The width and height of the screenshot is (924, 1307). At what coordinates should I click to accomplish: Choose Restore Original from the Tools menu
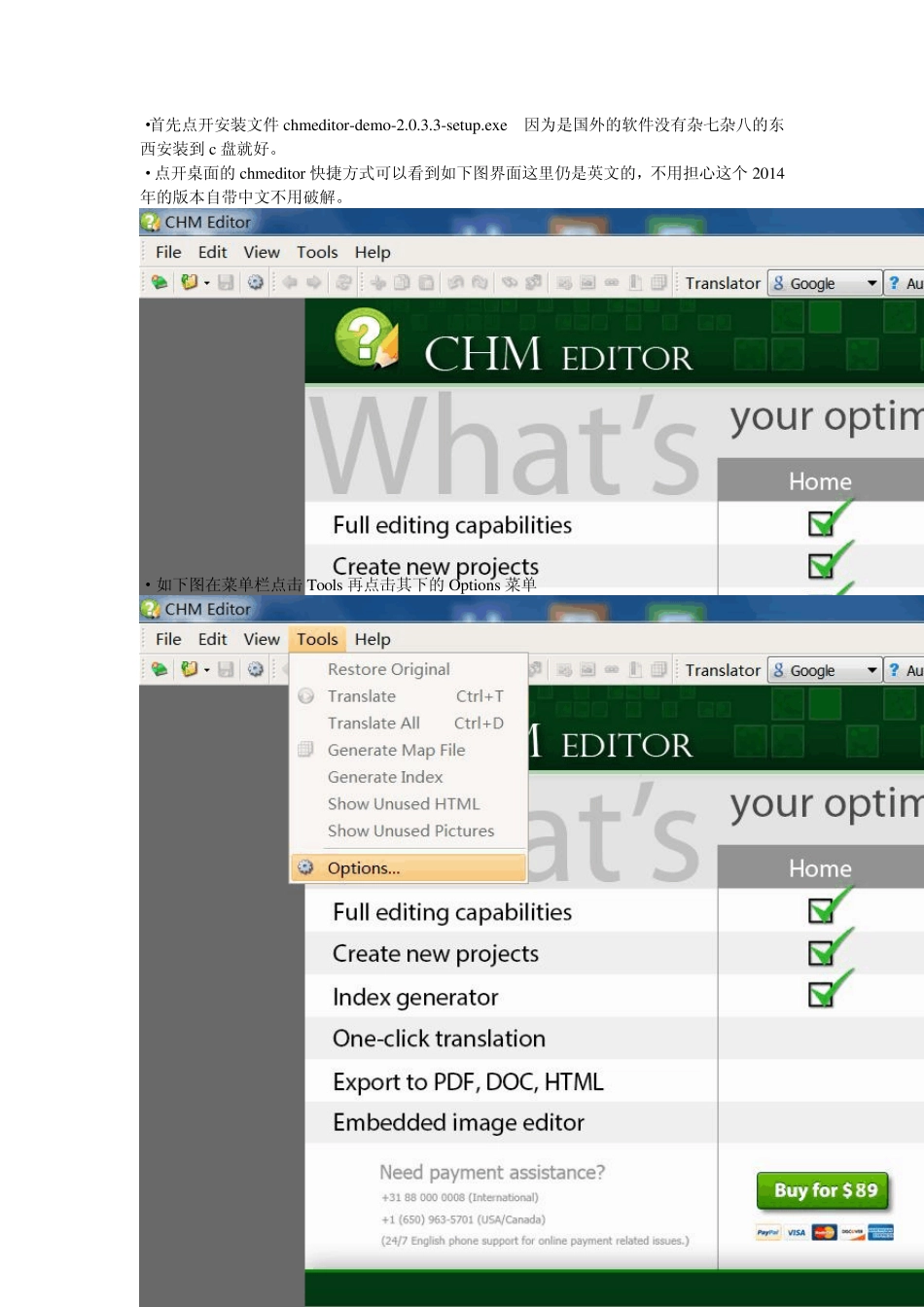[x=409, y=669]
